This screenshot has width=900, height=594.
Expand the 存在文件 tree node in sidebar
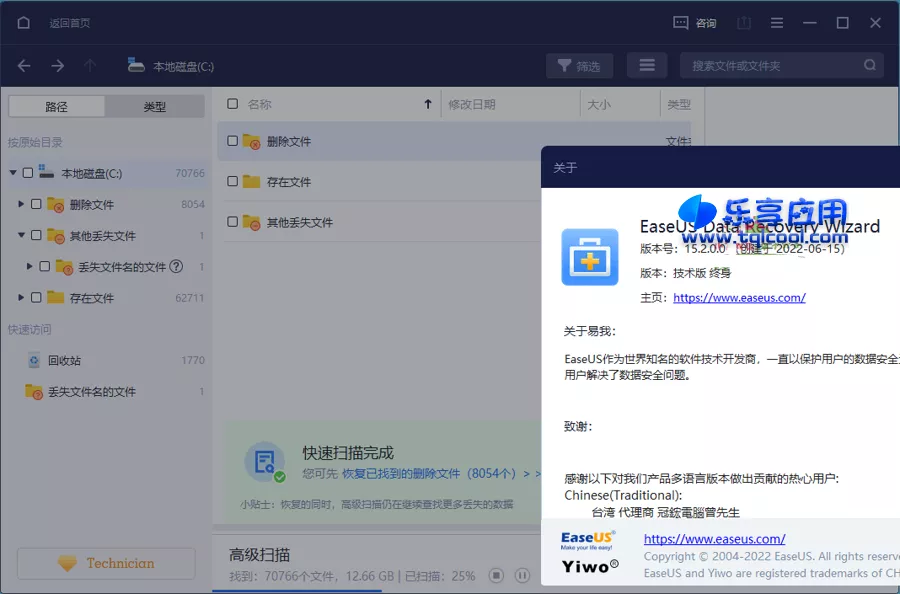click(x=21, y=298)
